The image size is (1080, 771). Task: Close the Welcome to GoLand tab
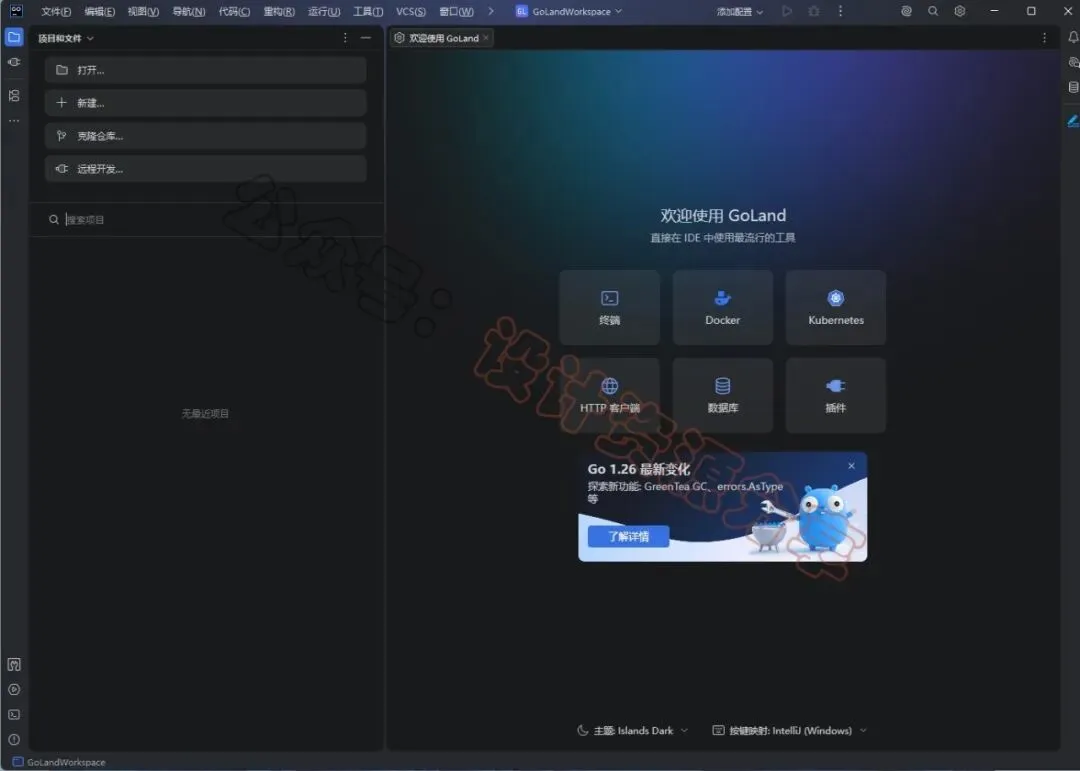pos(486,38)
